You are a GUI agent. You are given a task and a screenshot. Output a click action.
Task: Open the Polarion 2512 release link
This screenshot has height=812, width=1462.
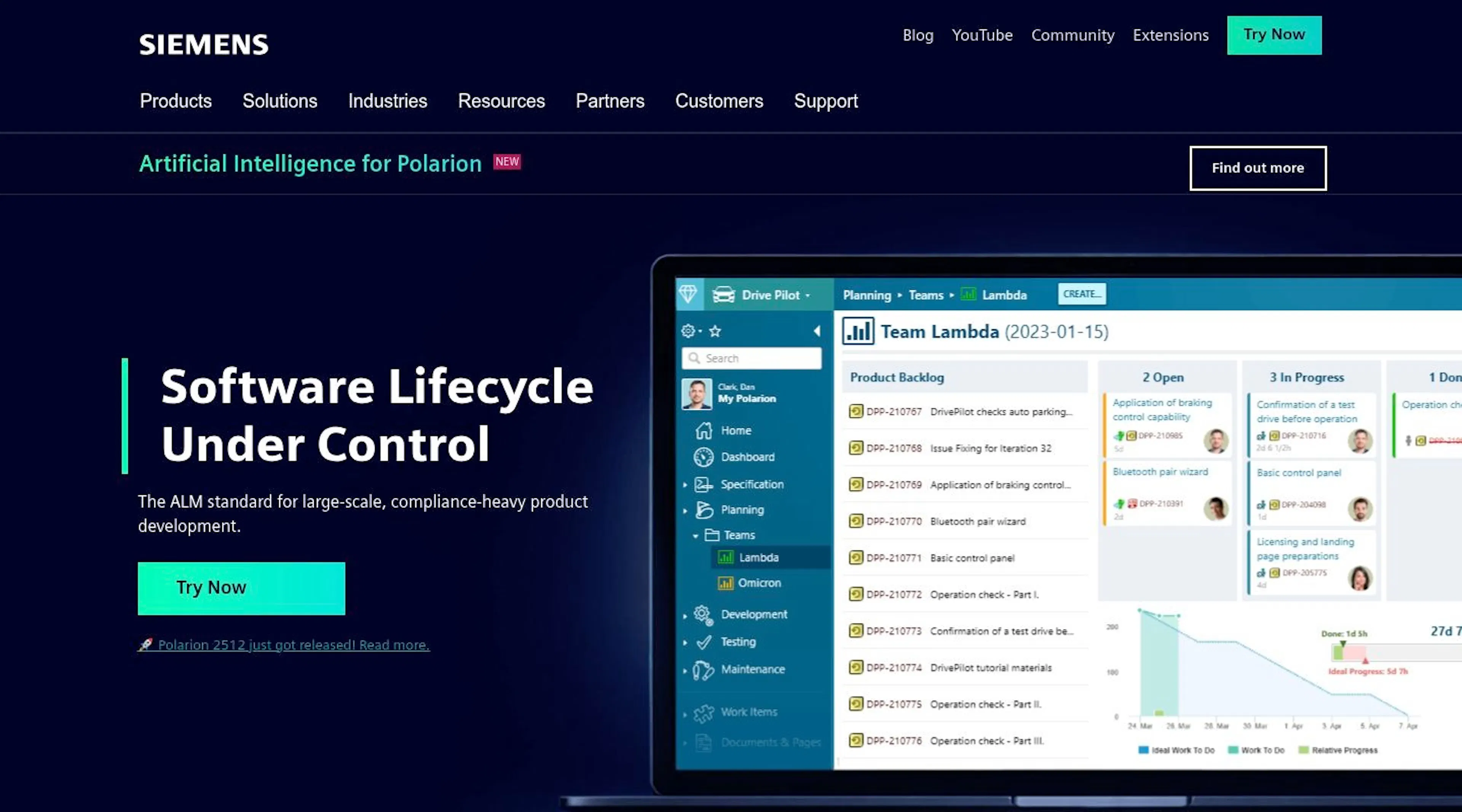click(x=284, y=644)
